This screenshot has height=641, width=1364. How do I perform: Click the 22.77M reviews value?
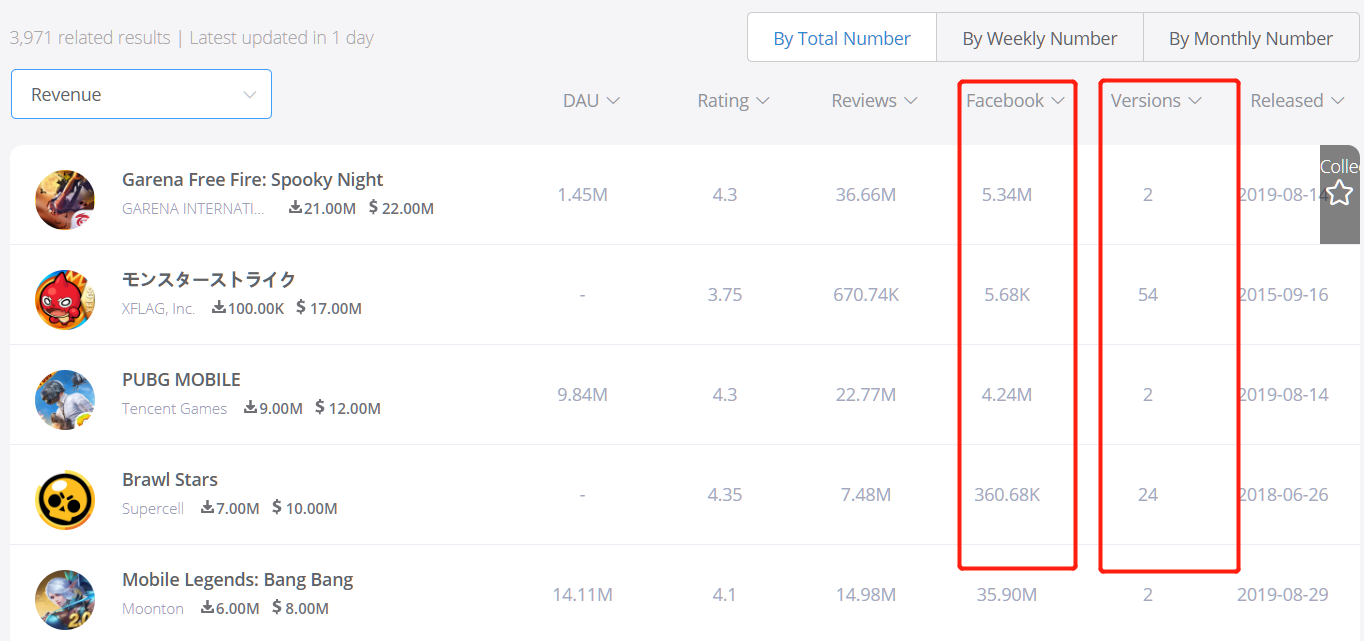866,394
